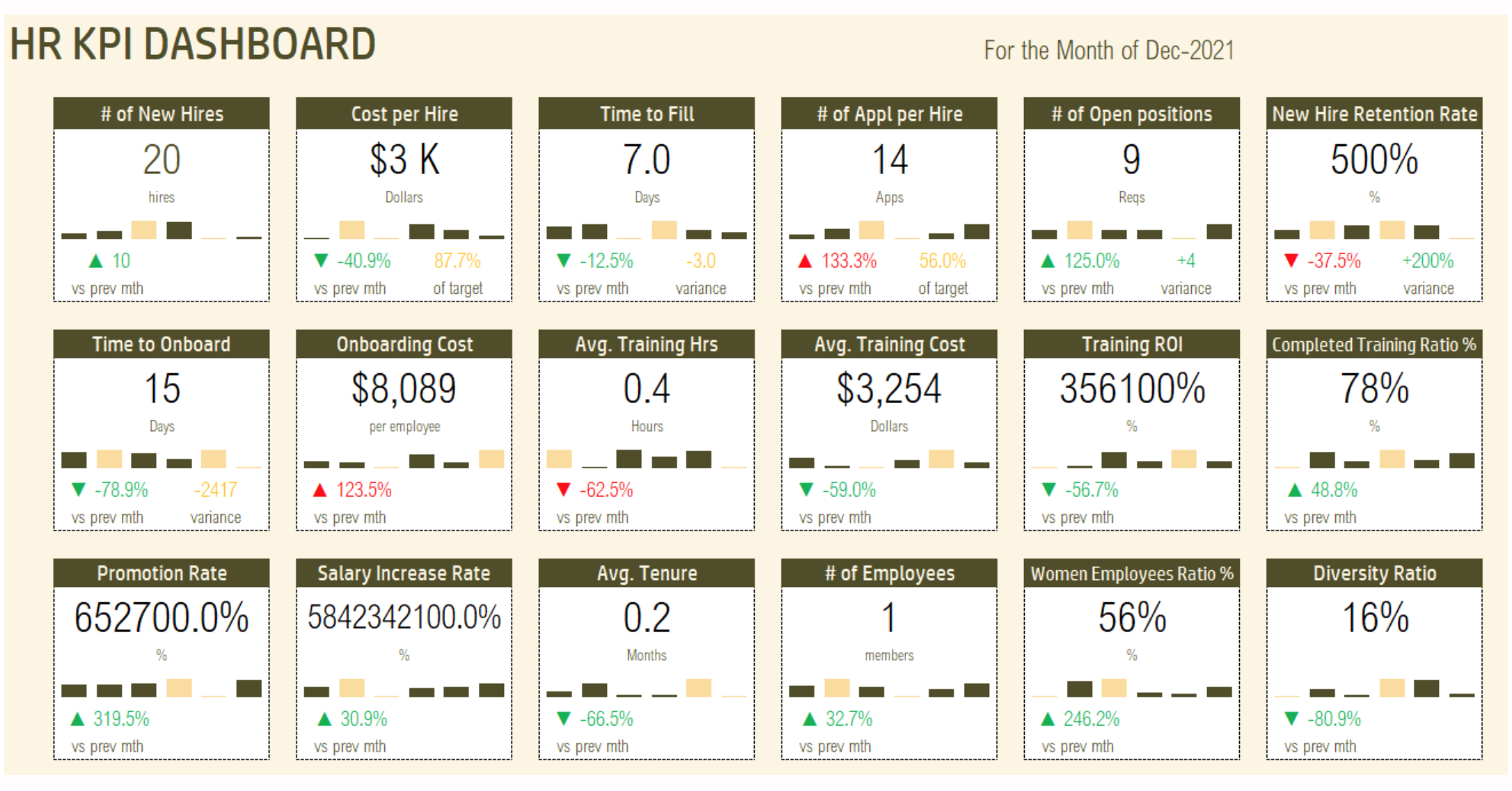The height and width of the screenshot is (791, 1512).
Task: Click the green down arrow beside -56.7% in Training ROI
Action: tap(1048, 490)
